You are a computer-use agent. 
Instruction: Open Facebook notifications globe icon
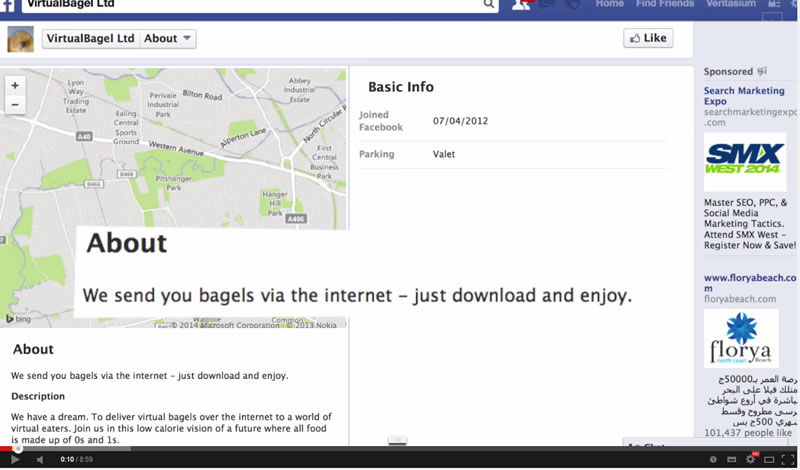[573, 4]
